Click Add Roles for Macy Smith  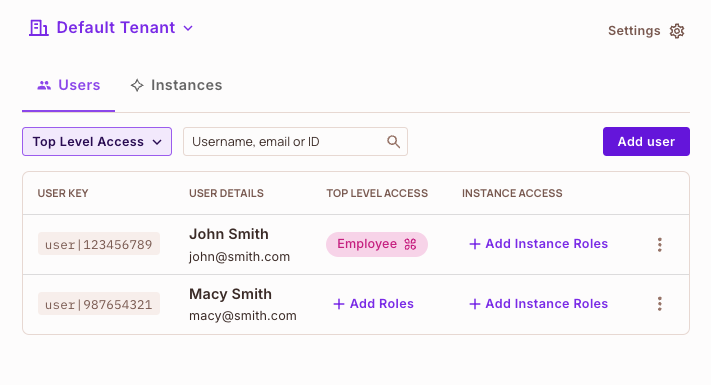point(374,304)
